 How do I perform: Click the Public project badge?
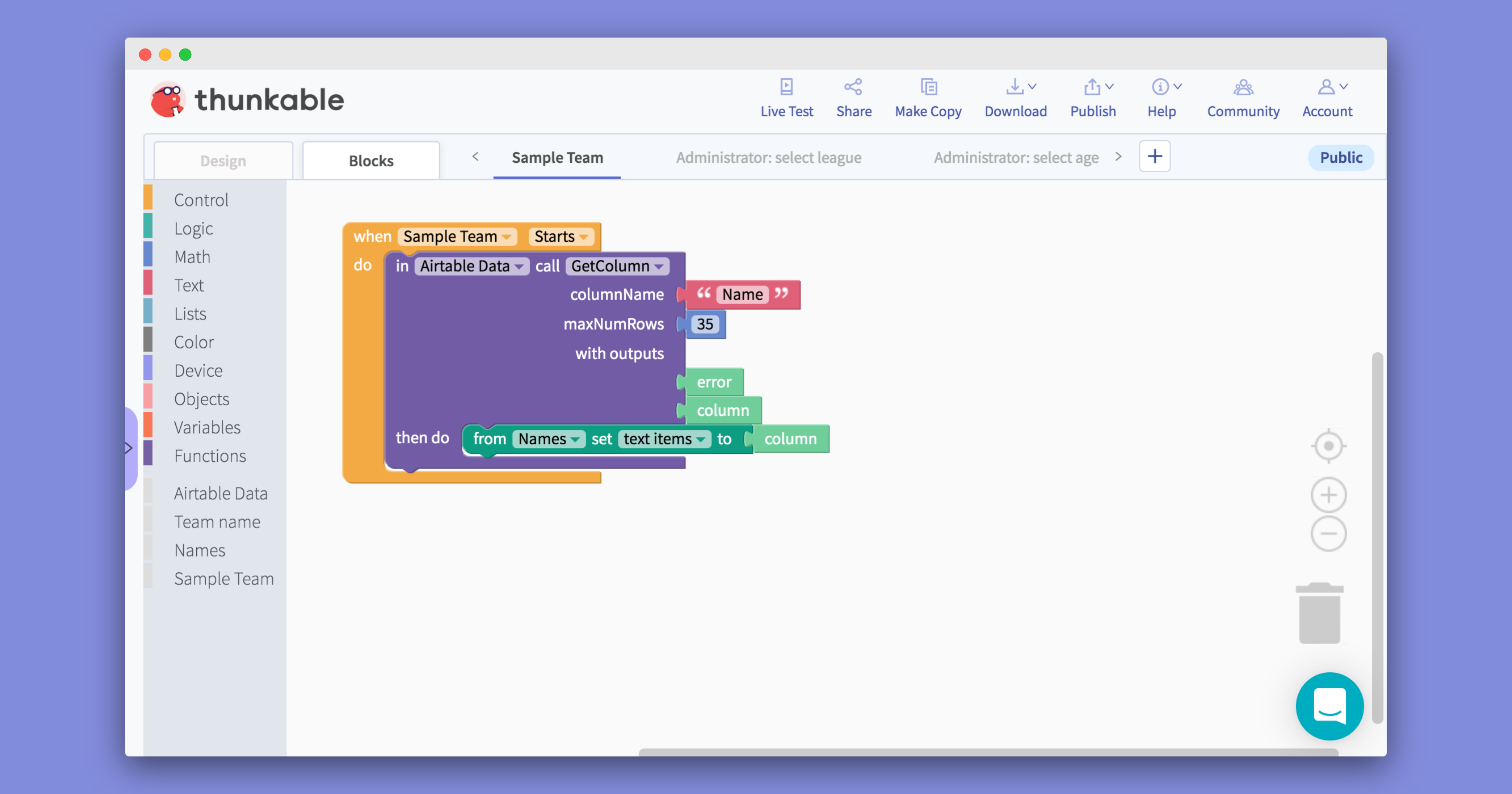1341,157
